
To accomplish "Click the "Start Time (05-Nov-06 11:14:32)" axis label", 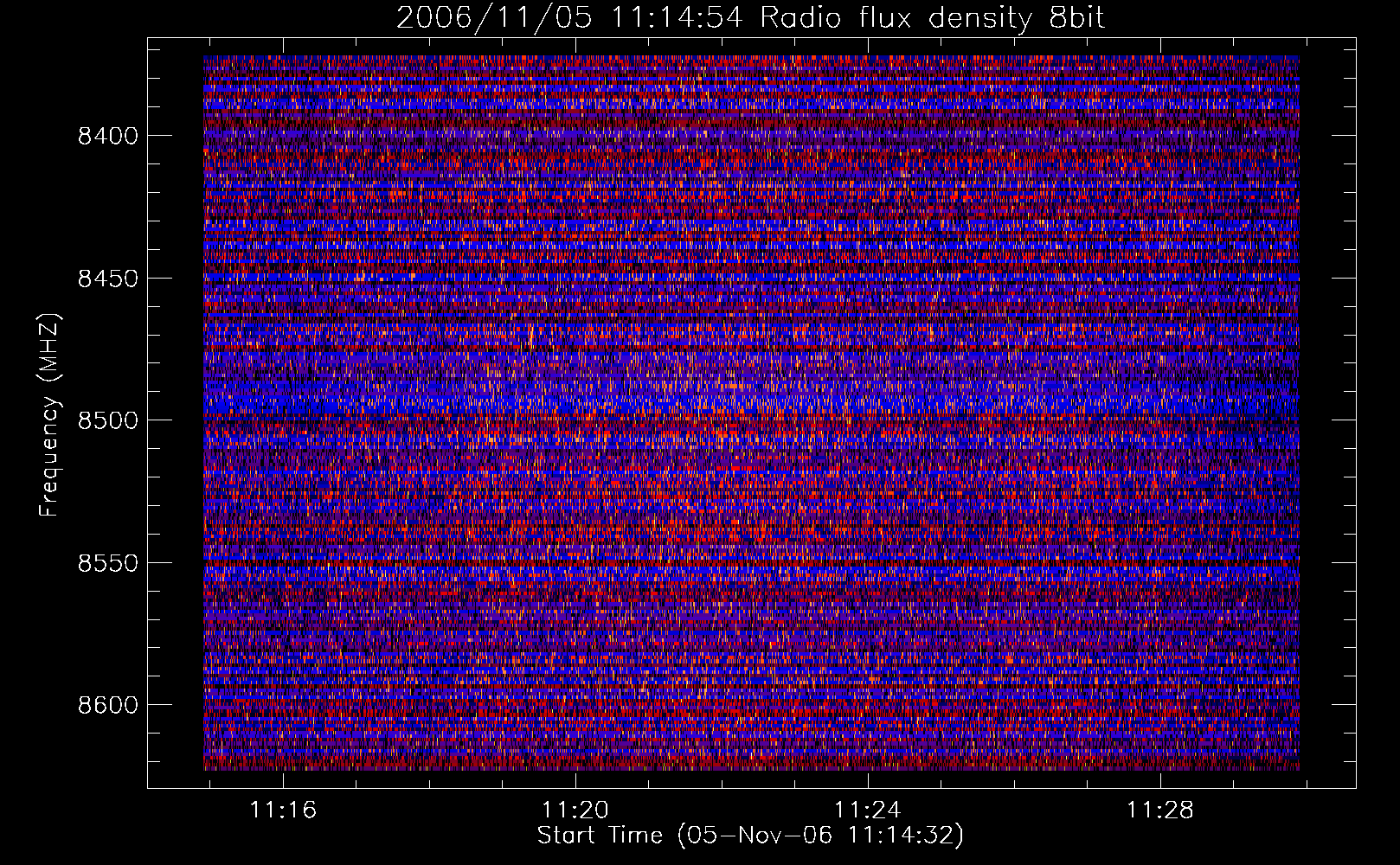I will (x=750, y=836).
